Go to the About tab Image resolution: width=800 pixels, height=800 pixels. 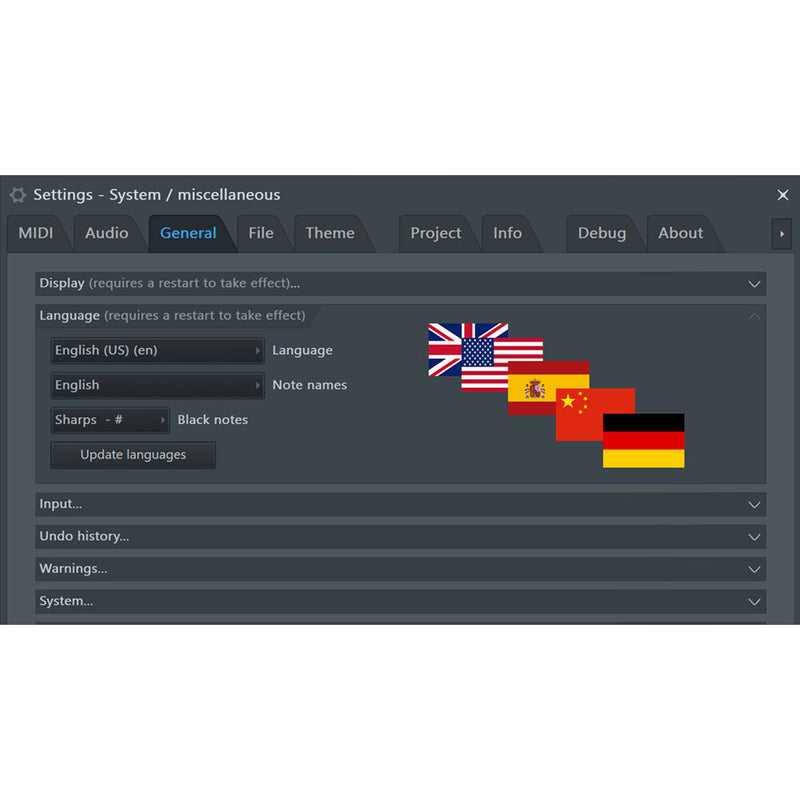point(680,233)
